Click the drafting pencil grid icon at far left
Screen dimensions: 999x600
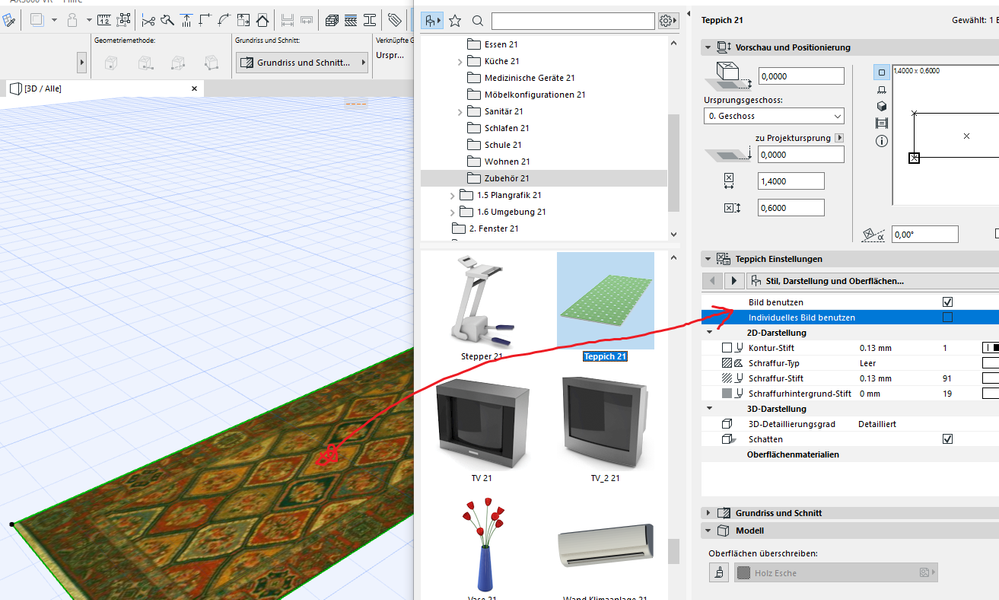9,20
